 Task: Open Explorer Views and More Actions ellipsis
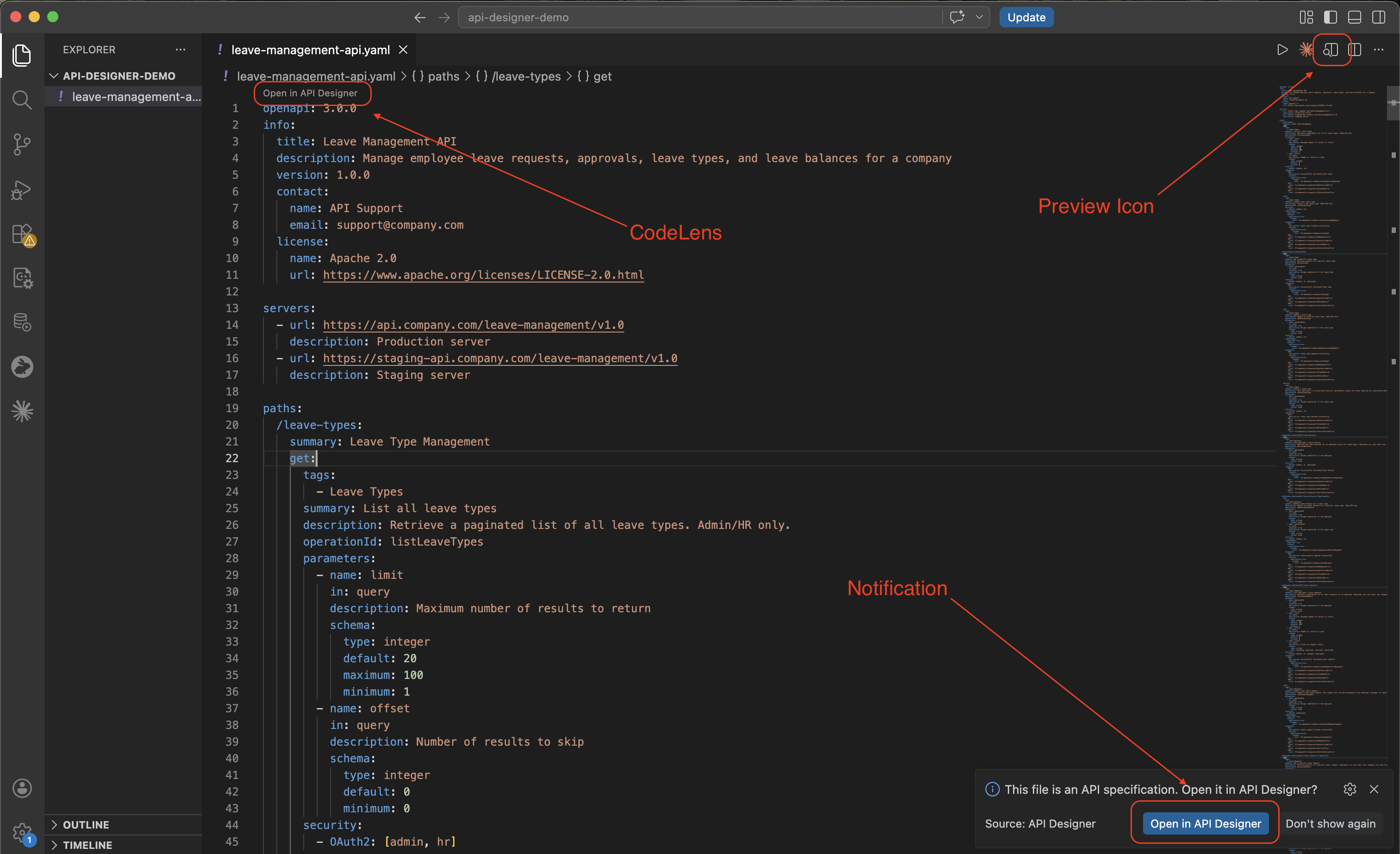[x=180, y=50]
